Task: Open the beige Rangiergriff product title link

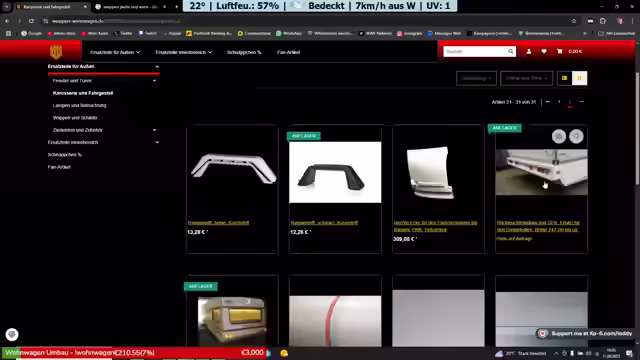Action: [218, 222]
